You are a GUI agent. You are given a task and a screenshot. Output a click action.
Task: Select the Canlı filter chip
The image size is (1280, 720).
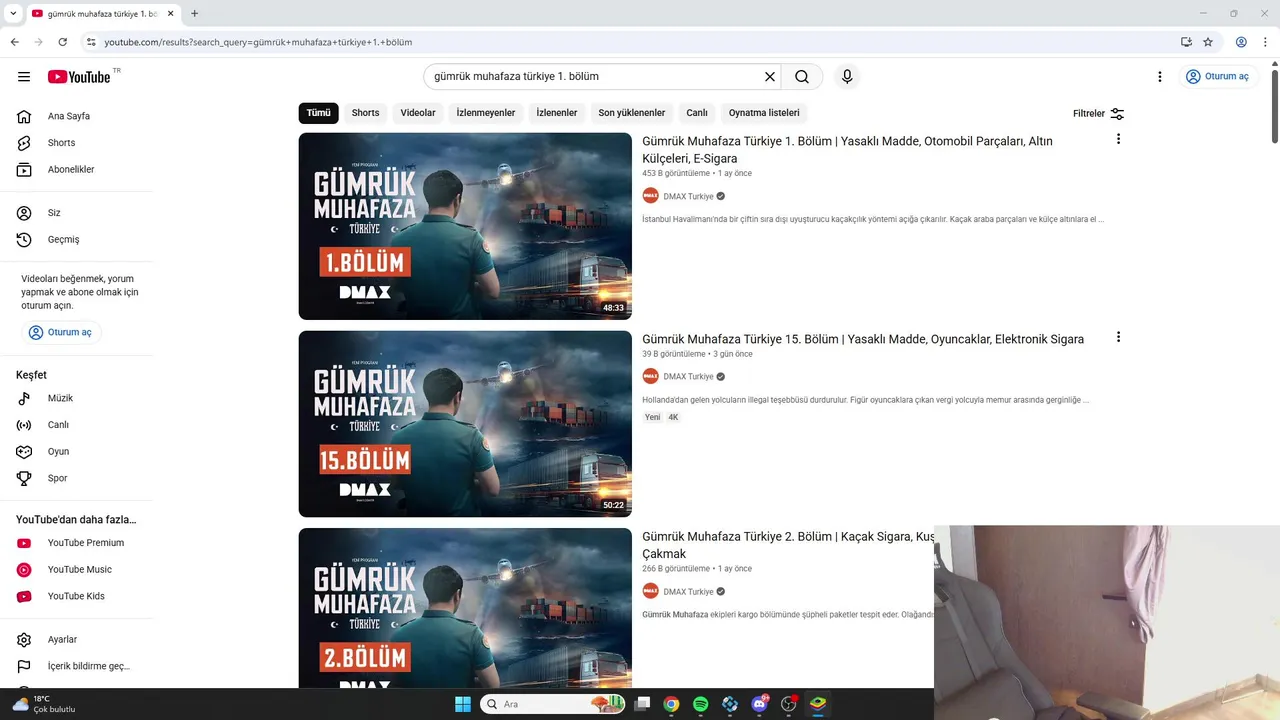pos(697,113)
